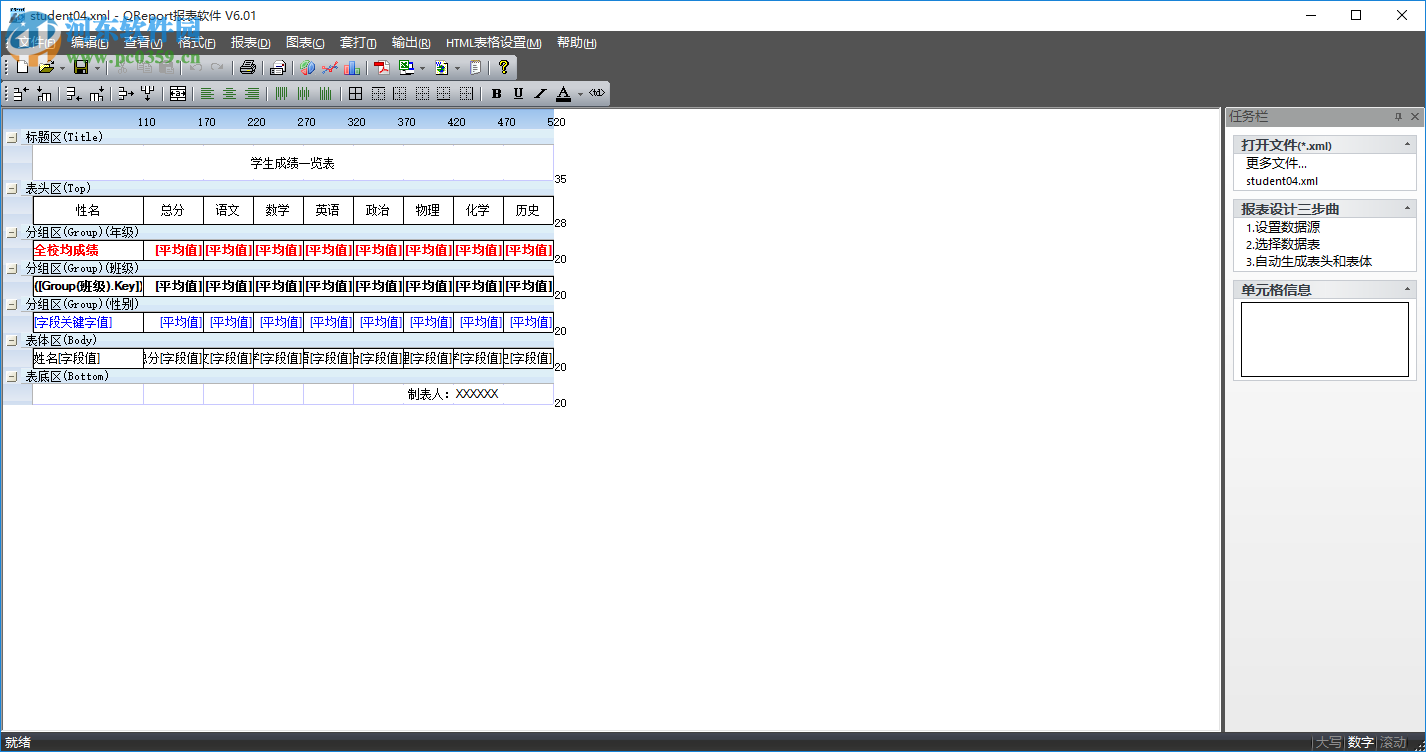This screenshot has width=1426, height=752.
Task: Select the 制表人: XXXXXX footer cell
Action: [x=453, y=394]
